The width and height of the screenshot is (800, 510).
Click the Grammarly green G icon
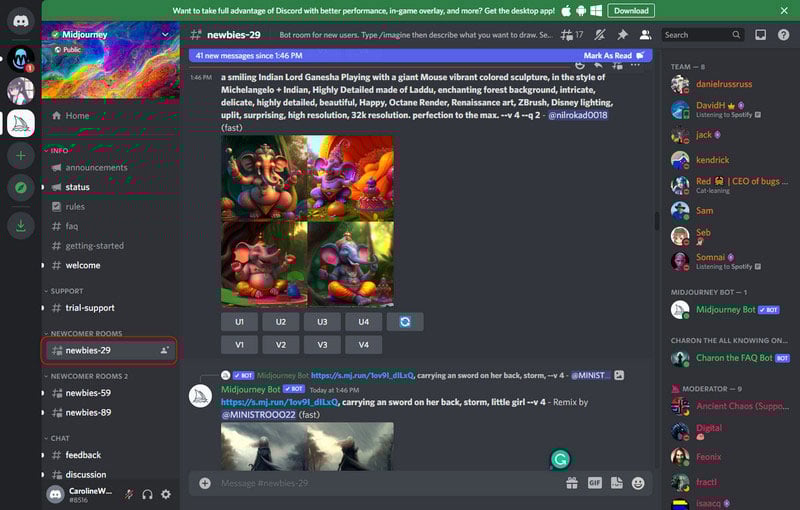[560, 460]
